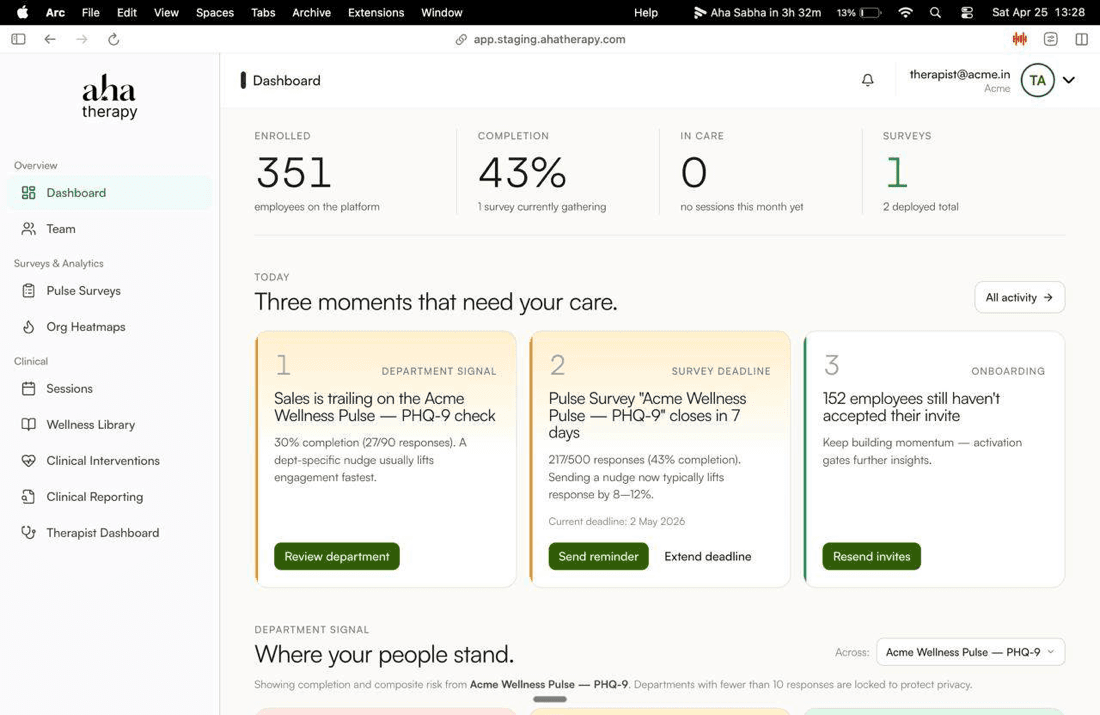Click the Org Heatmaps flame icon

click(28, 327)
